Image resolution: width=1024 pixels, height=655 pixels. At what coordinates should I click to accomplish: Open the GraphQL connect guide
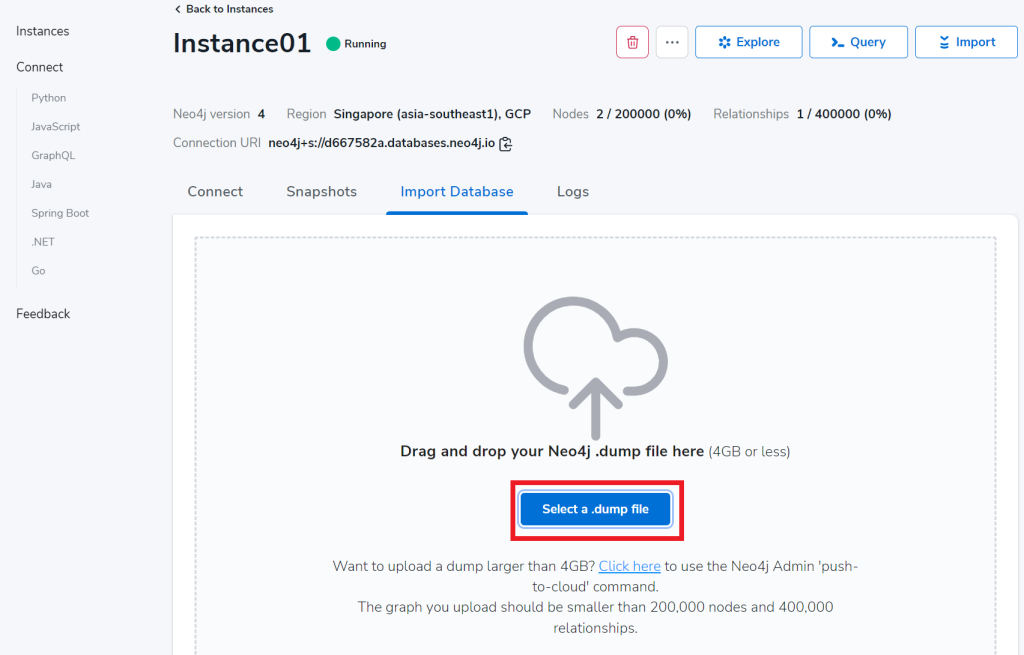53,156
